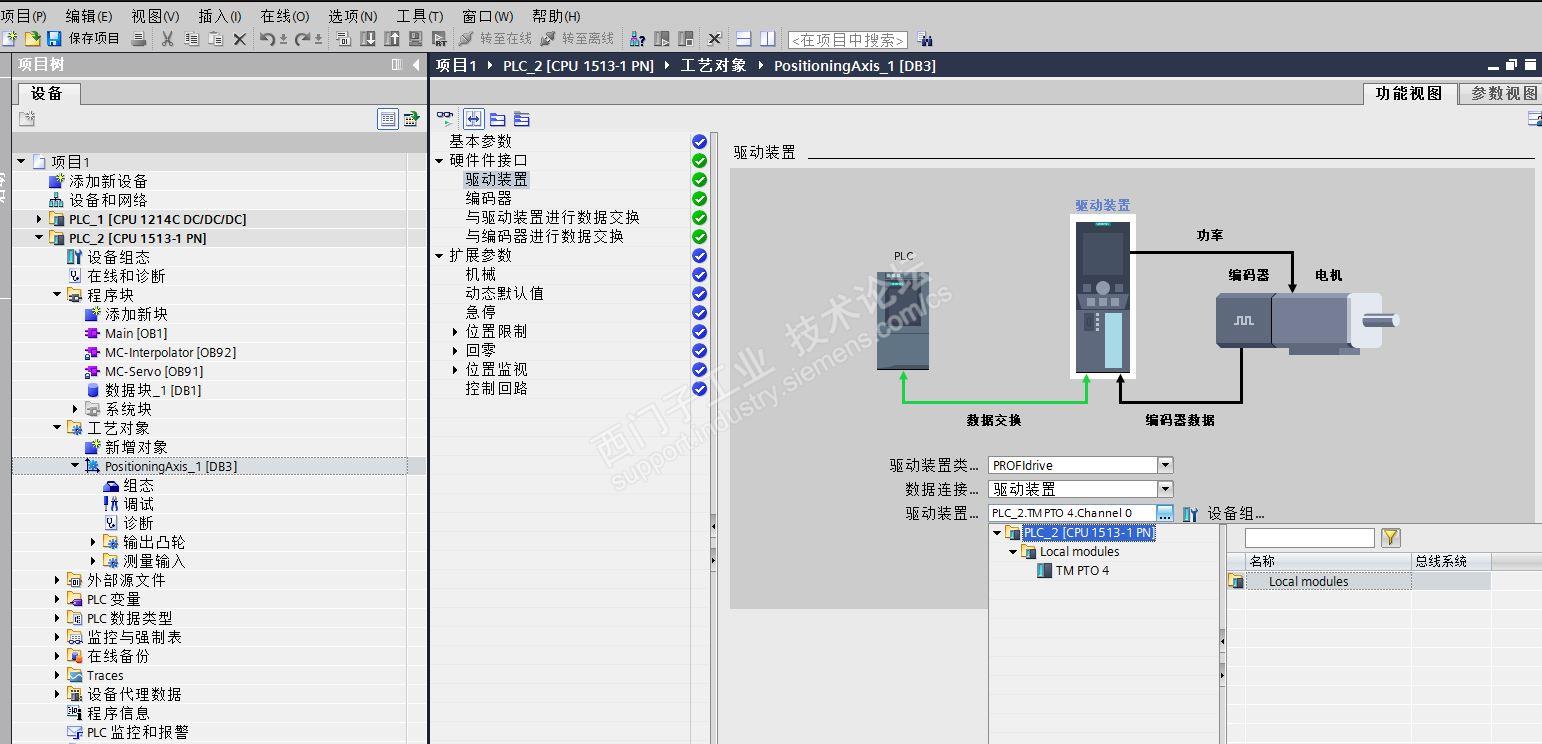Click the filter funnel icon
The image size is (1542, 744).
tap(1390, 538)
